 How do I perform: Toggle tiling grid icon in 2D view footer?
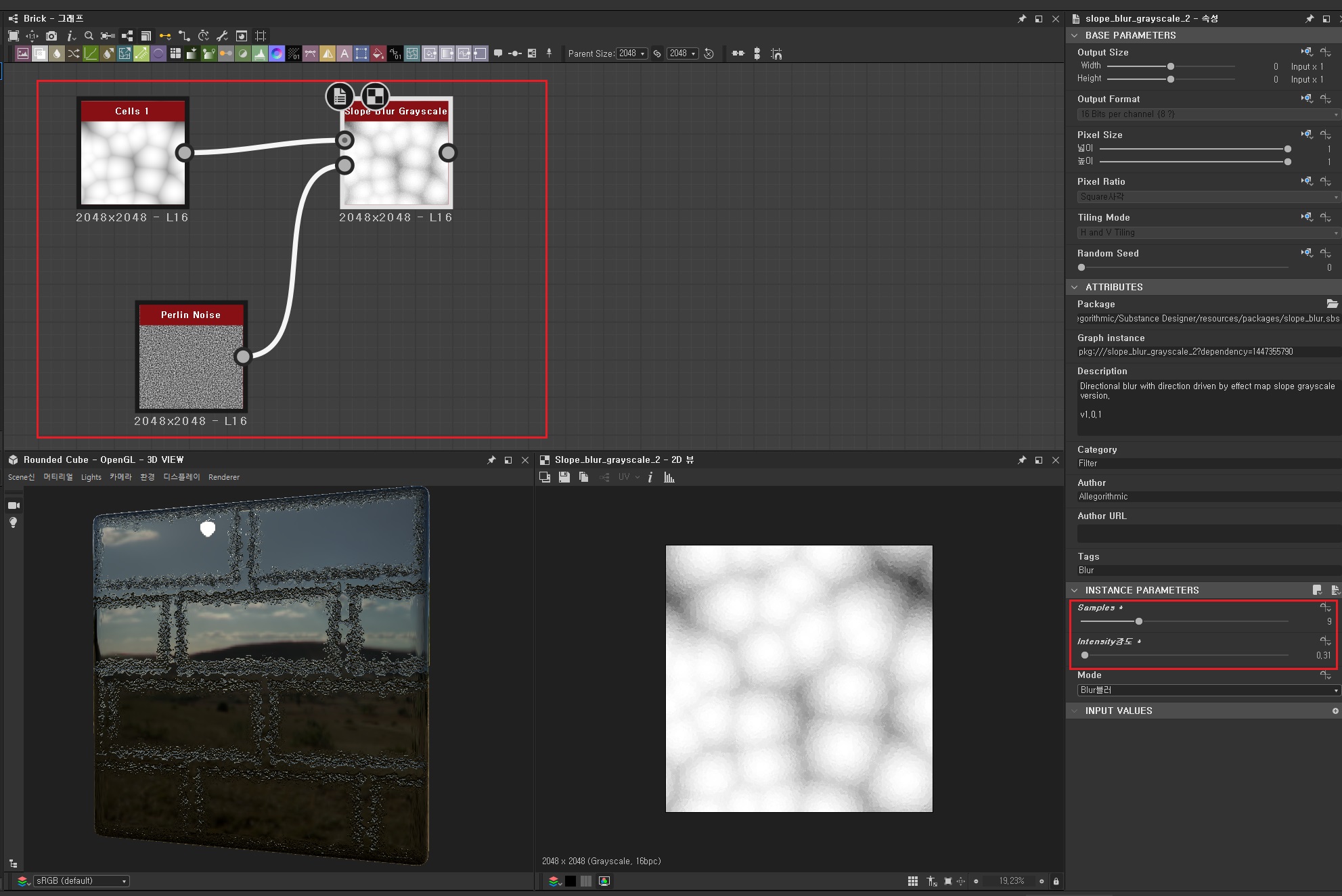[x=913, y=881]
